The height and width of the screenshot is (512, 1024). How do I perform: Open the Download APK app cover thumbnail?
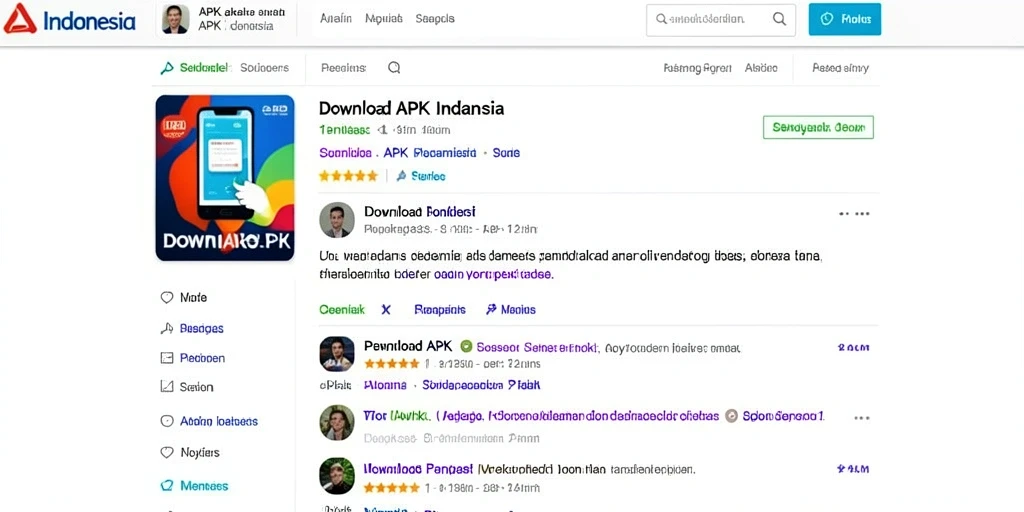point(225,178)
